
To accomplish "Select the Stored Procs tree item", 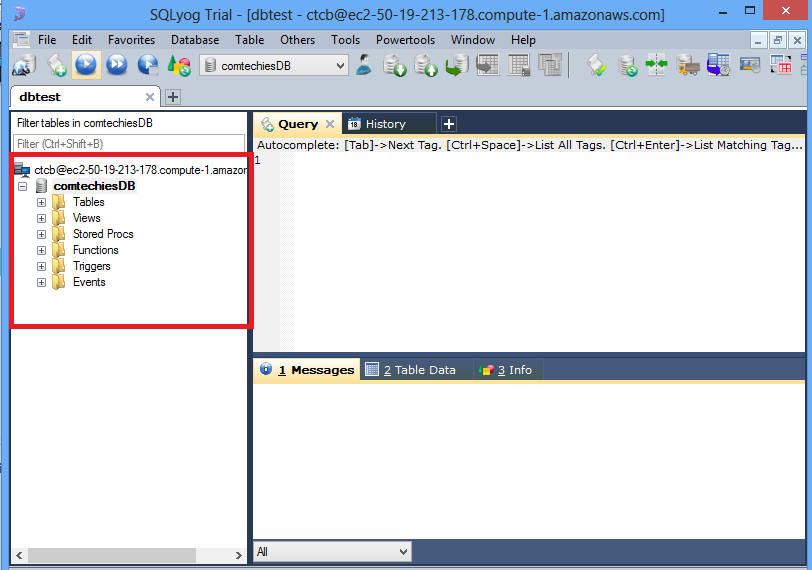I will [103, 234].
